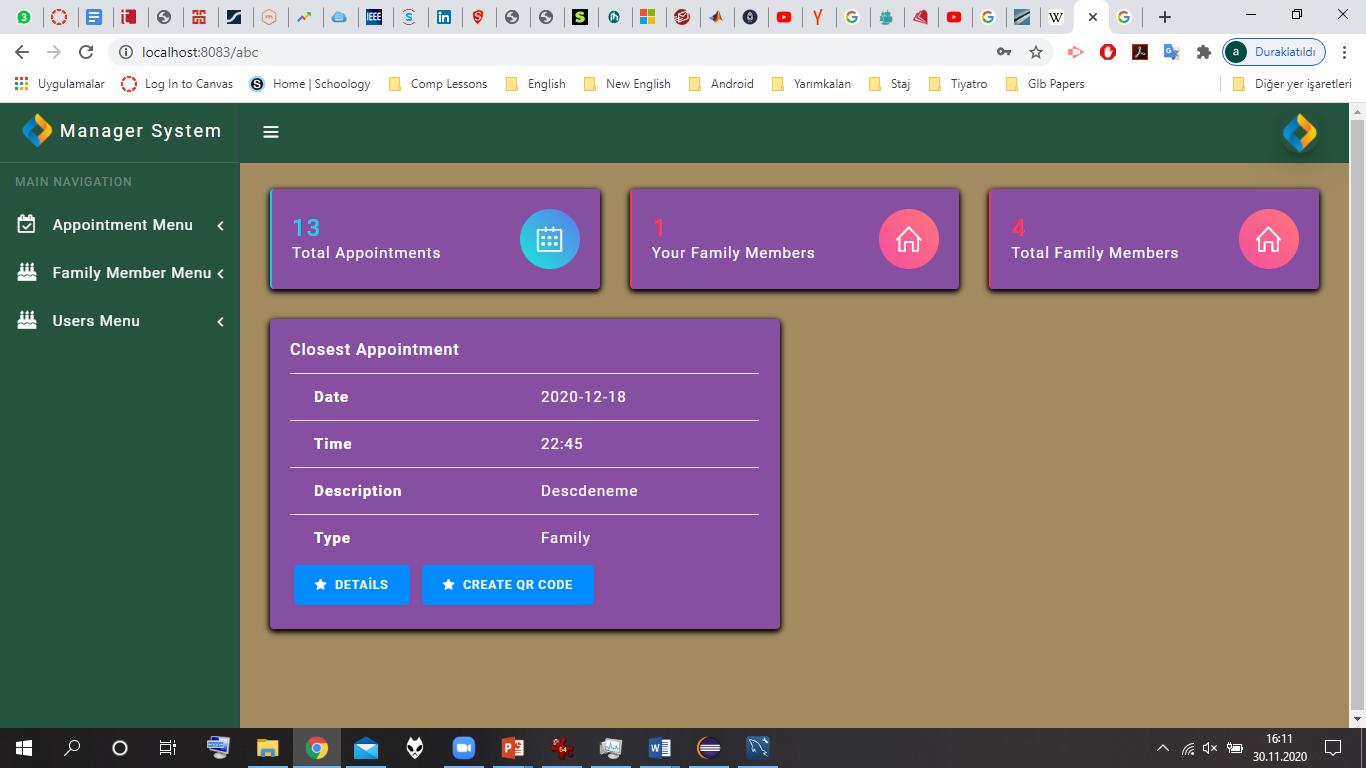Click the CREATE QR CODE button

point(507,585)
